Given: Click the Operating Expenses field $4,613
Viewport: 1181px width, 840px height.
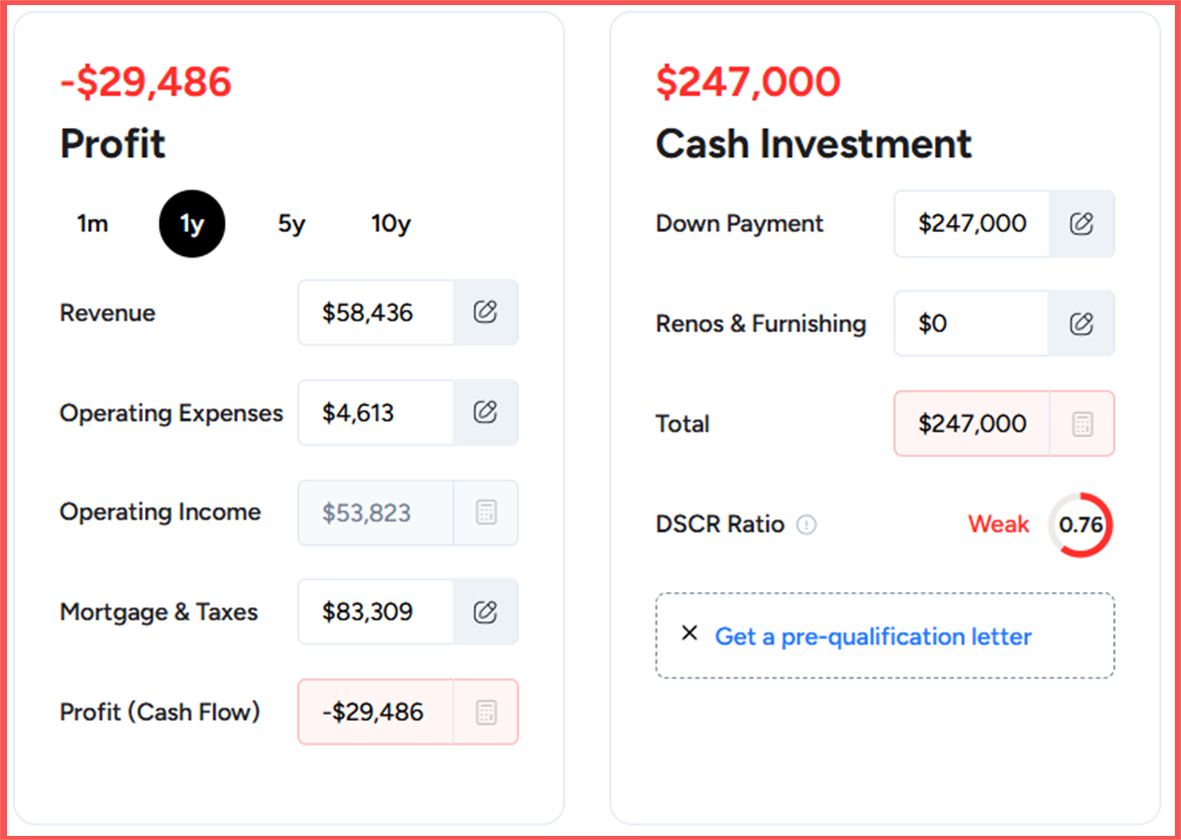Looking at the screenshot, I should click(x=376, y=412).
